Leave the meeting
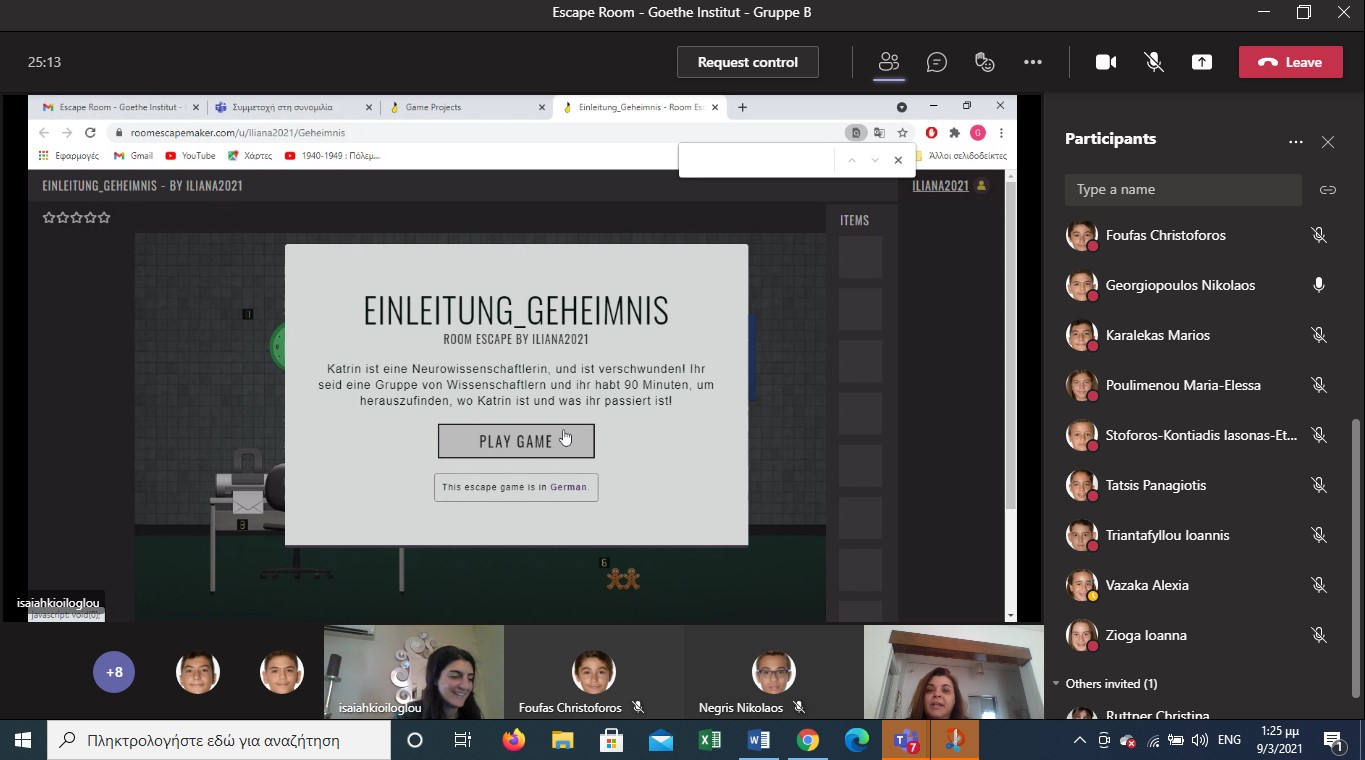 click(1290, 62)
